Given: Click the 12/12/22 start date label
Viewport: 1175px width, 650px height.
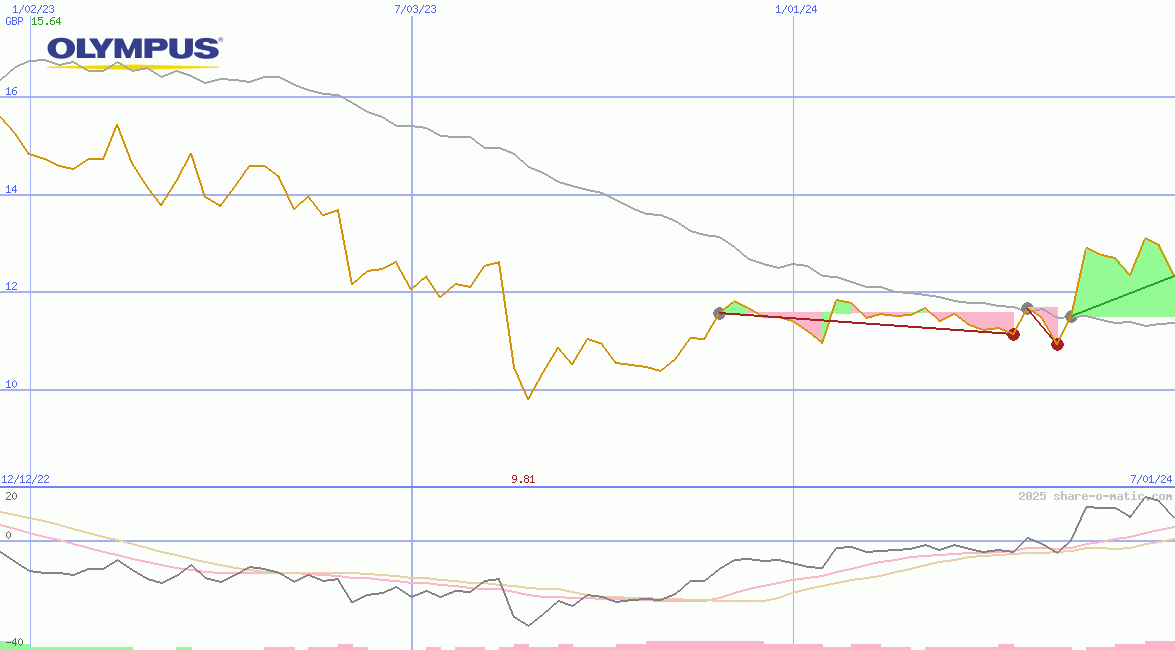Looking at the screenshot, I should [x=26, y=479].
